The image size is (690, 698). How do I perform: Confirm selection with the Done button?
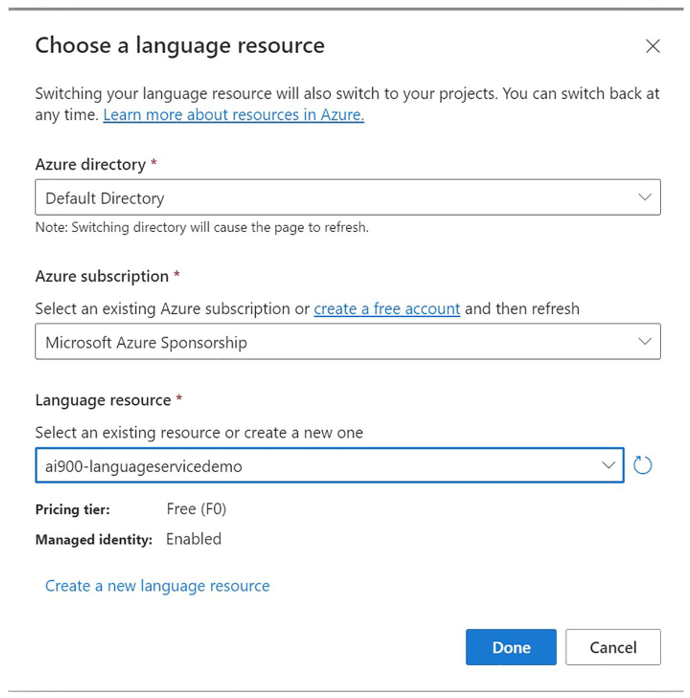511,647
